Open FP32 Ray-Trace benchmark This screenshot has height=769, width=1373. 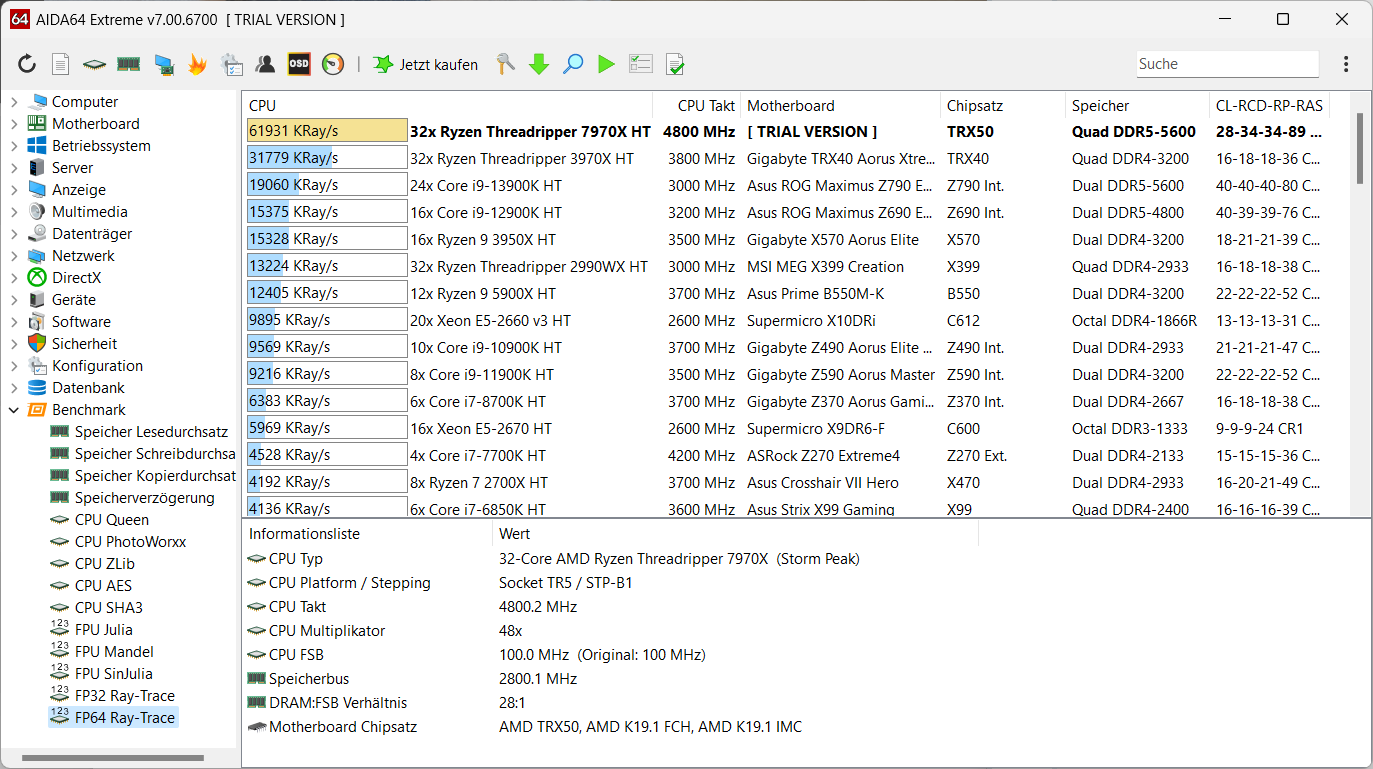[x=124, y=696]
